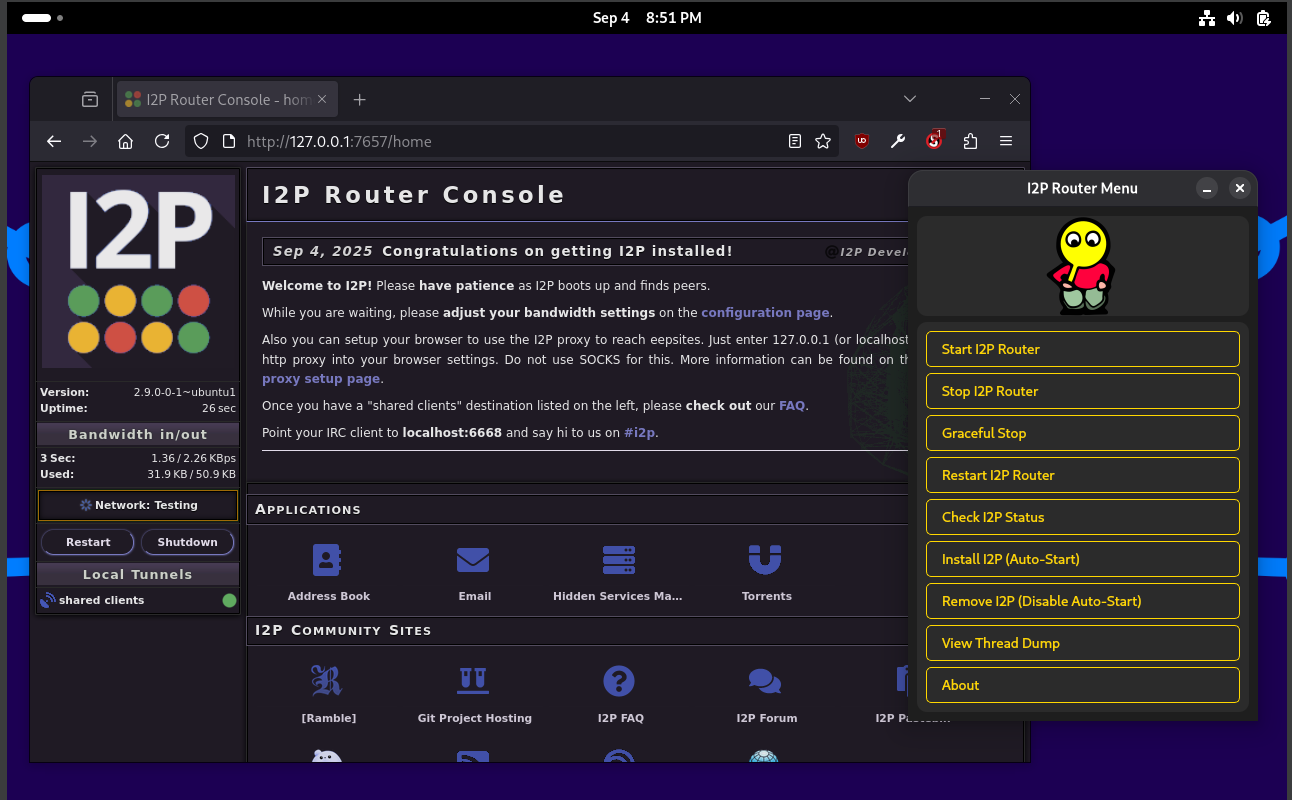Open the Email application icon

(473, 561)
